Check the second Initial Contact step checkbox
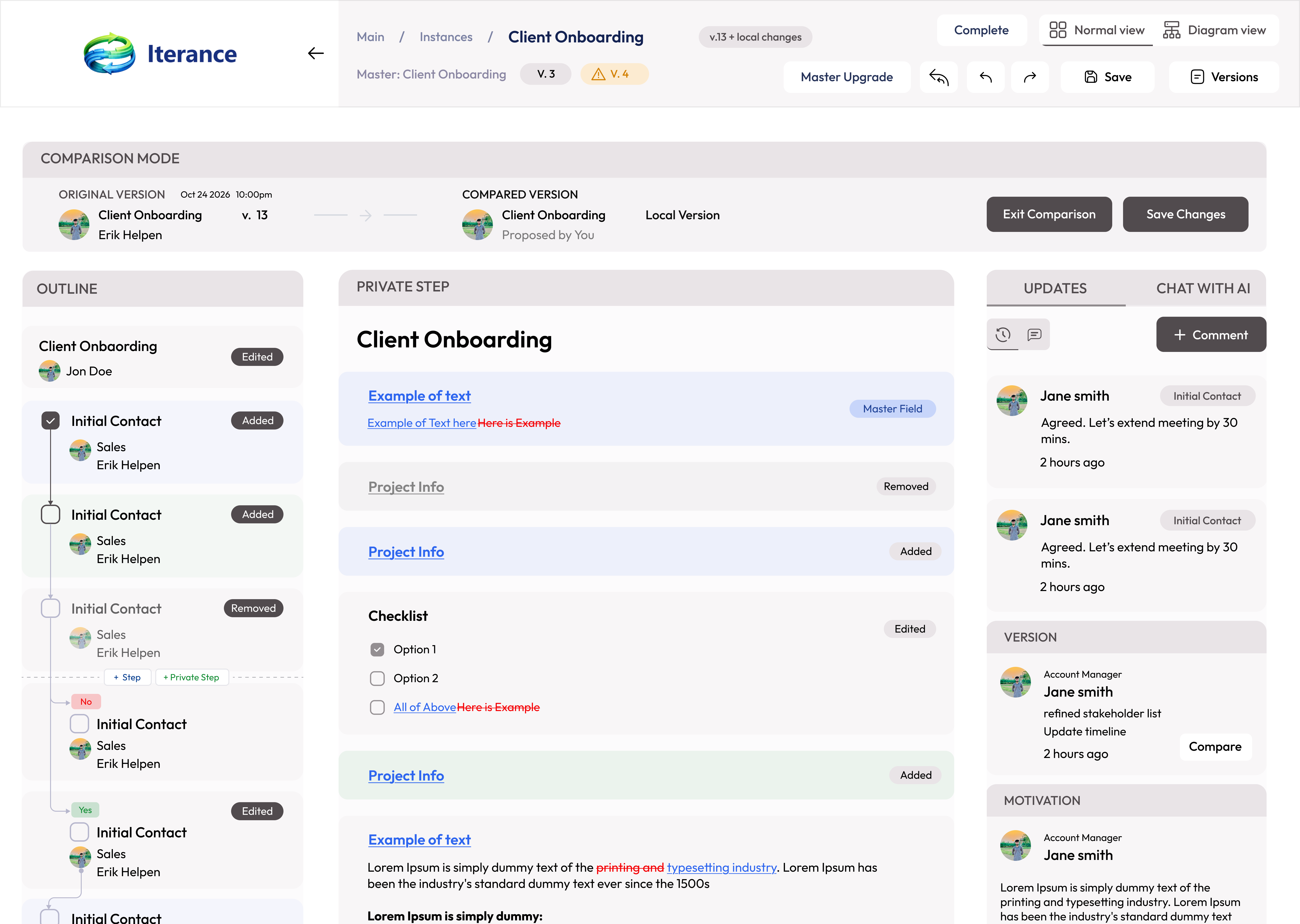The width and height of the screenshot is (1300, 924). pyautogui.click(x=51, y=514)
